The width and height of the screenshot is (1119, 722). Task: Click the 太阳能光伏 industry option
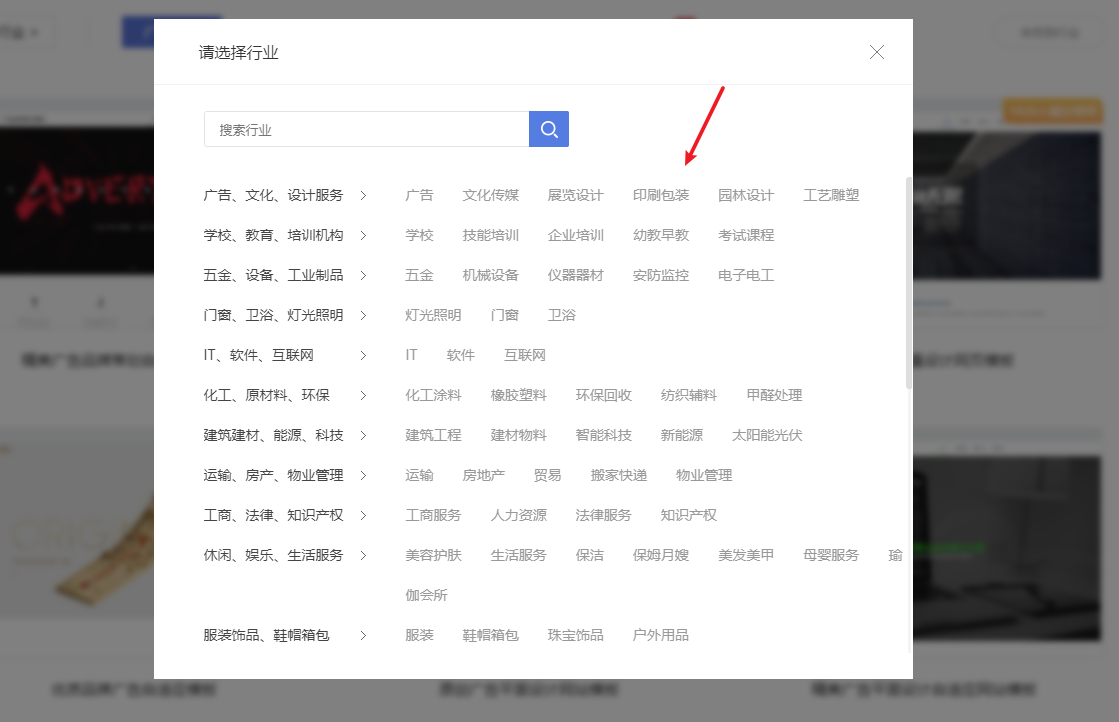pyautogui.click(x=766, y=435)
